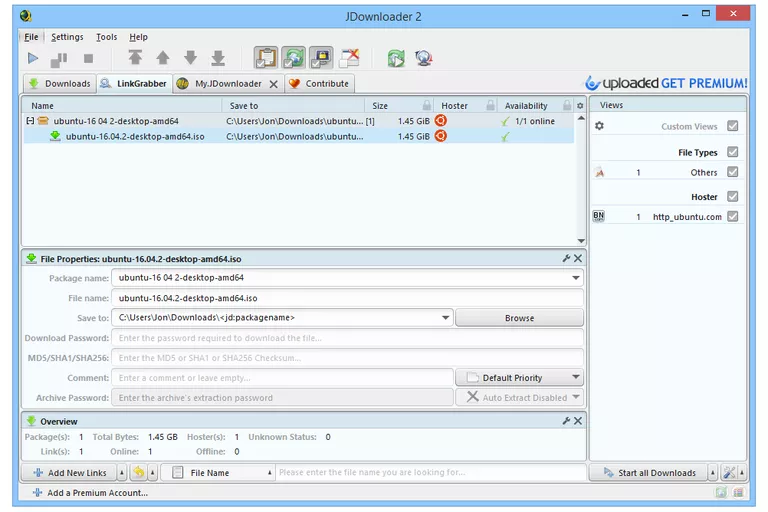Open Overview panel wrench settings
768x512 pixels.
(x=566, y=421)
